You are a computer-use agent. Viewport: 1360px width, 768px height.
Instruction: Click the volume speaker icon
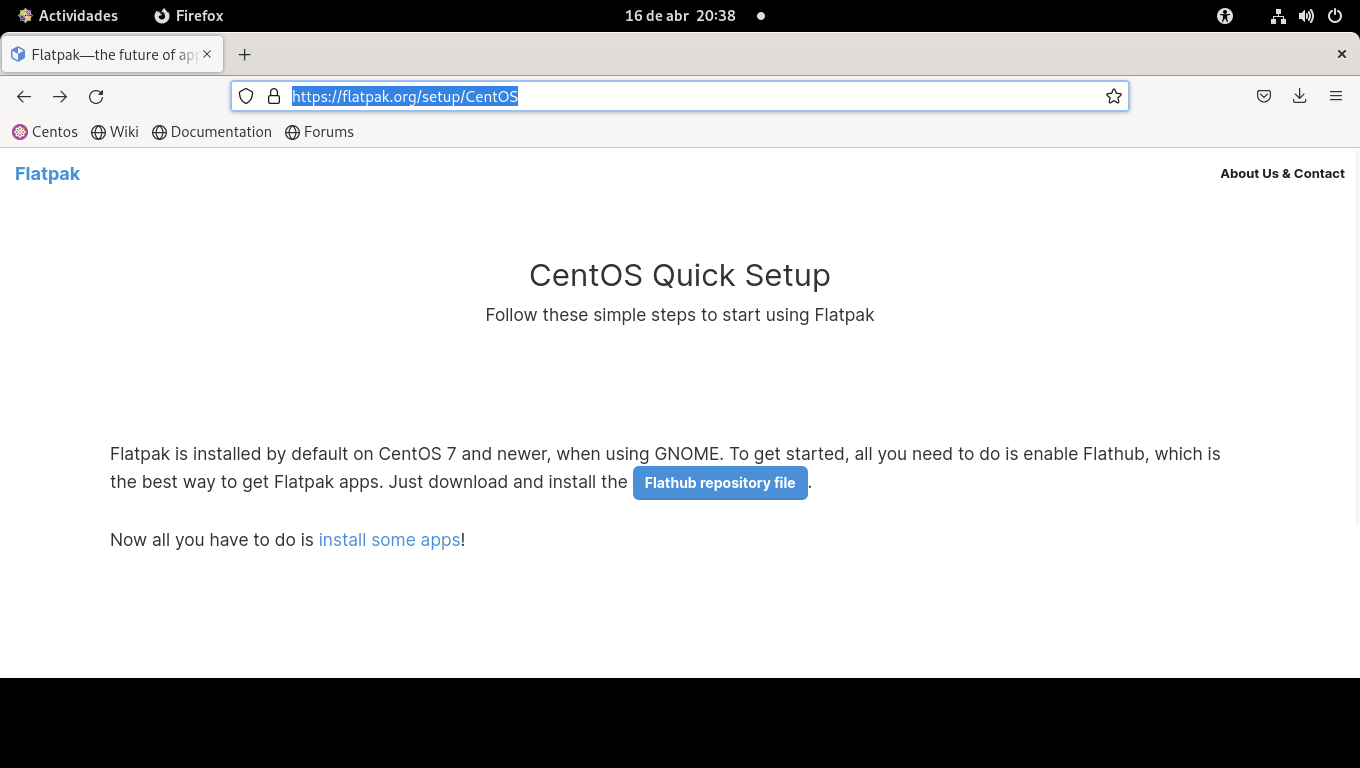pos(1306,16)
